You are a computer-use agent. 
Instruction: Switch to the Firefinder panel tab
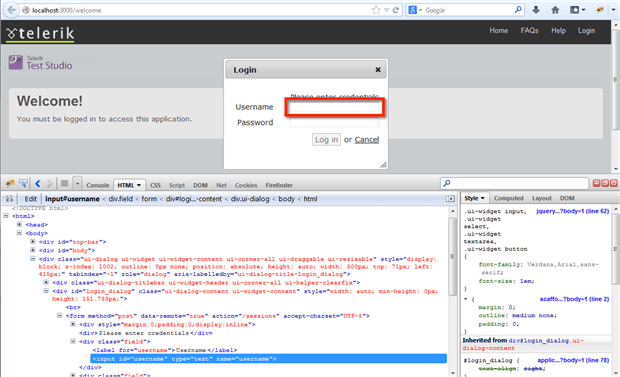[279, 185]
